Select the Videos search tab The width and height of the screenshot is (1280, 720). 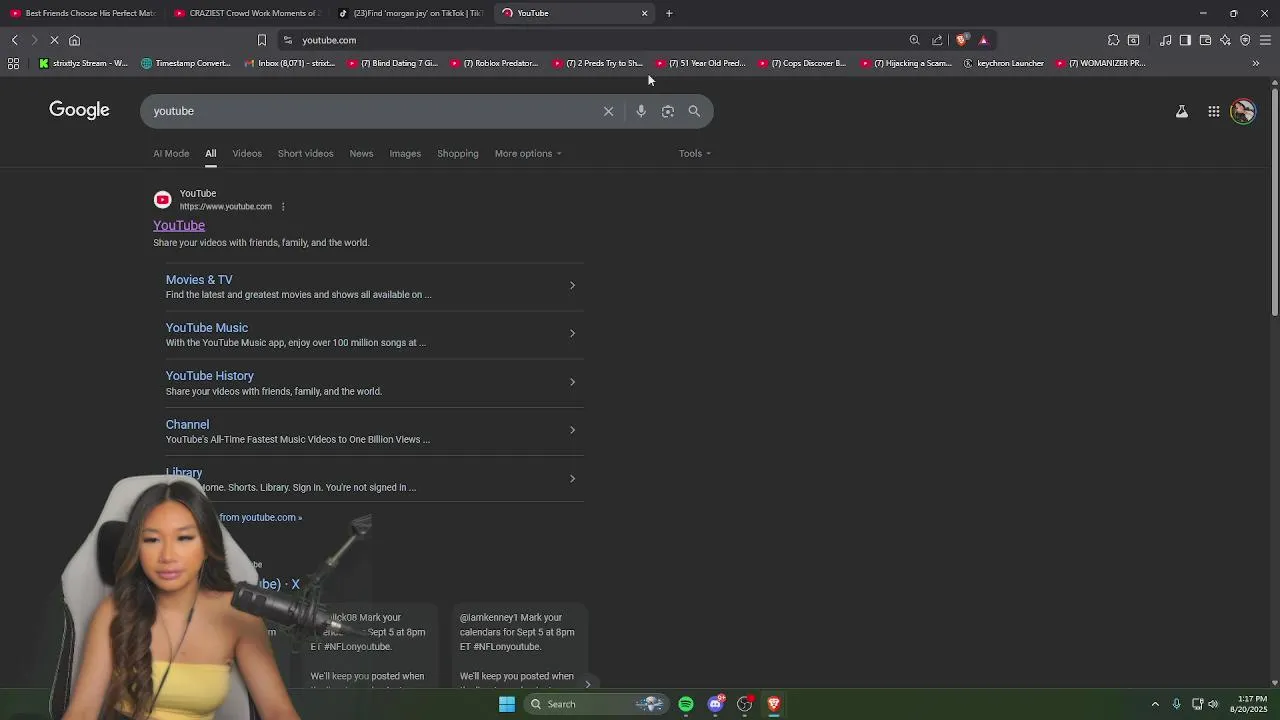click(x=247, y=153)
